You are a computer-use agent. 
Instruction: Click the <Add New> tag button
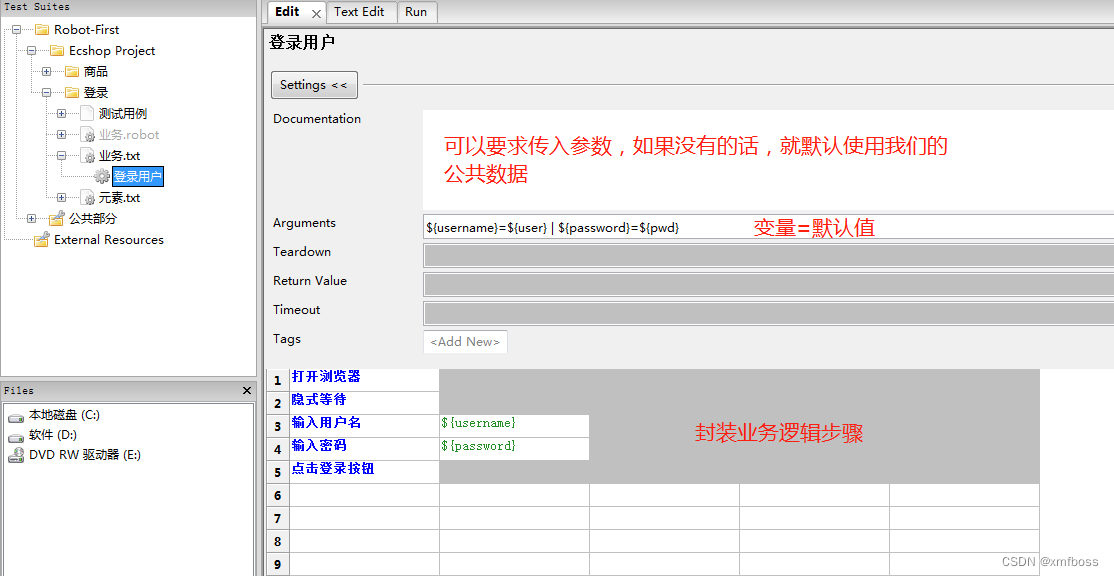465,342
